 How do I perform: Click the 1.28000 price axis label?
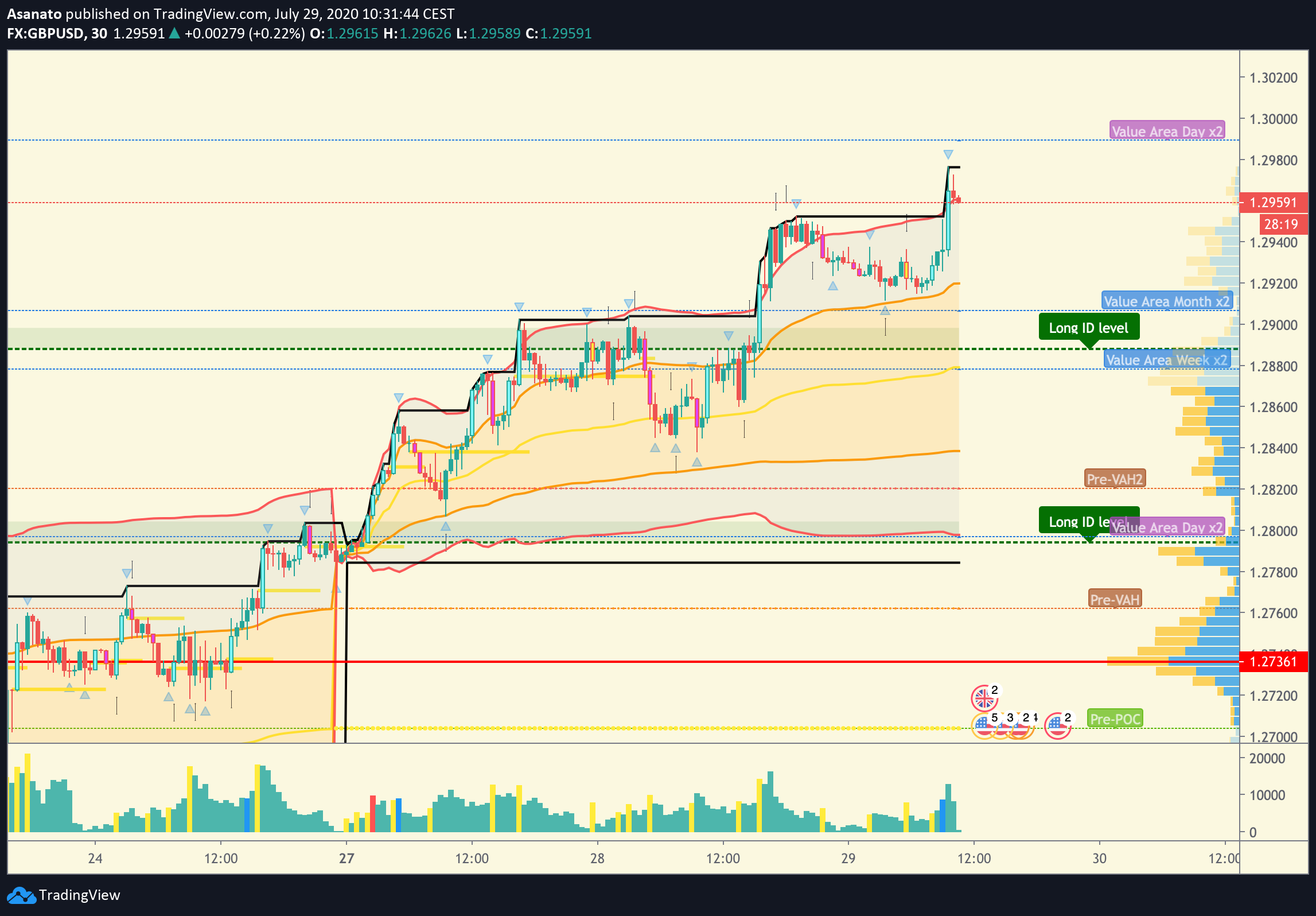[x=1274, y=531]
